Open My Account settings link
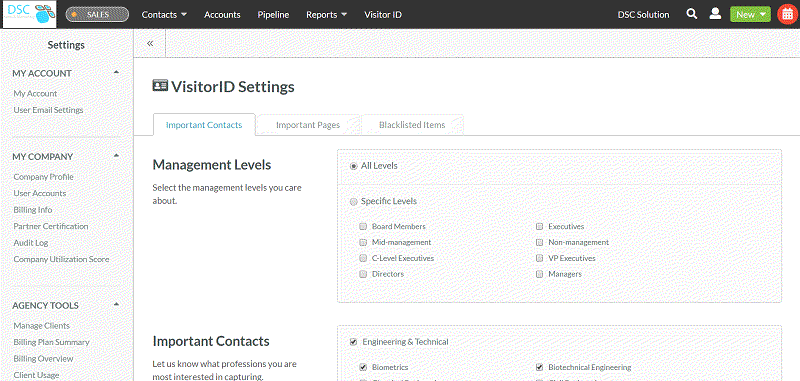 tap(35, 93)
